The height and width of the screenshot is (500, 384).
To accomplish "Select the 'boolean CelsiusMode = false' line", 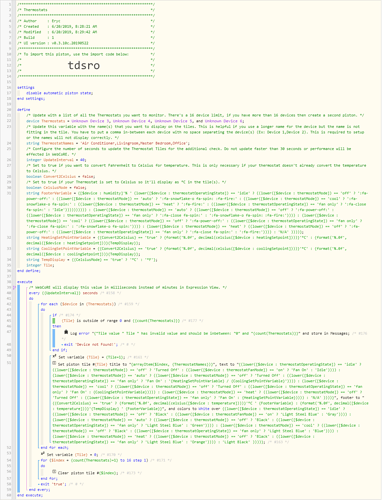I will pyautogui.click(x=56, y=187).
